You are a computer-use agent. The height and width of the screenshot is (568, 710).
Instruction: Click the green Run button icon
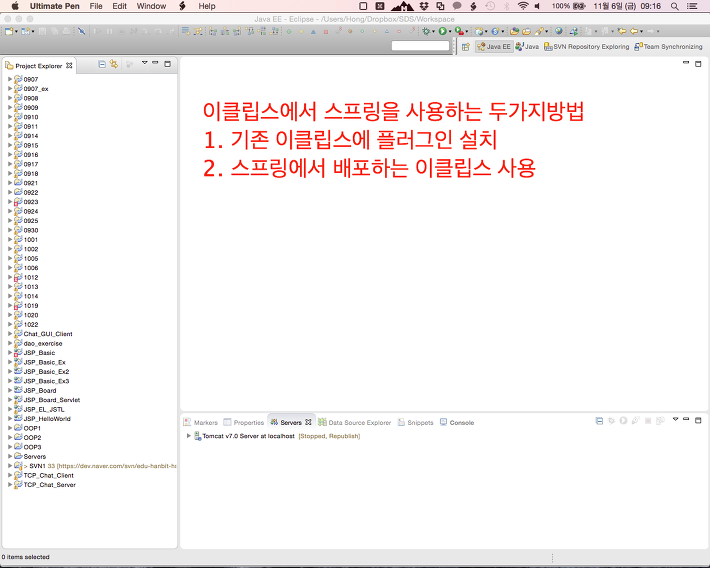pos(442,31)
